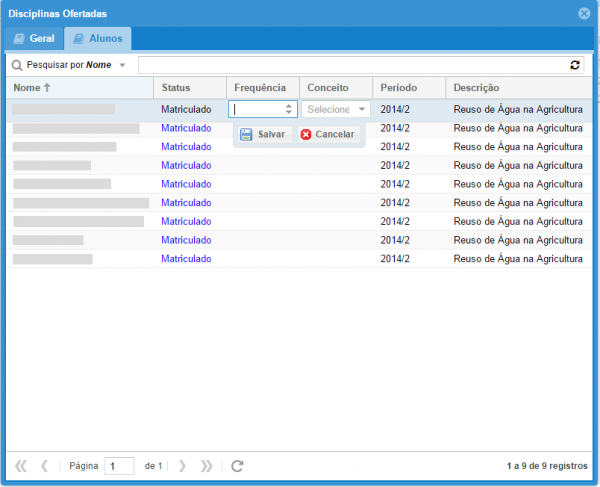Screen dimensions: 600x487
Task: Click the Página number input box
Action: point(119,466)
